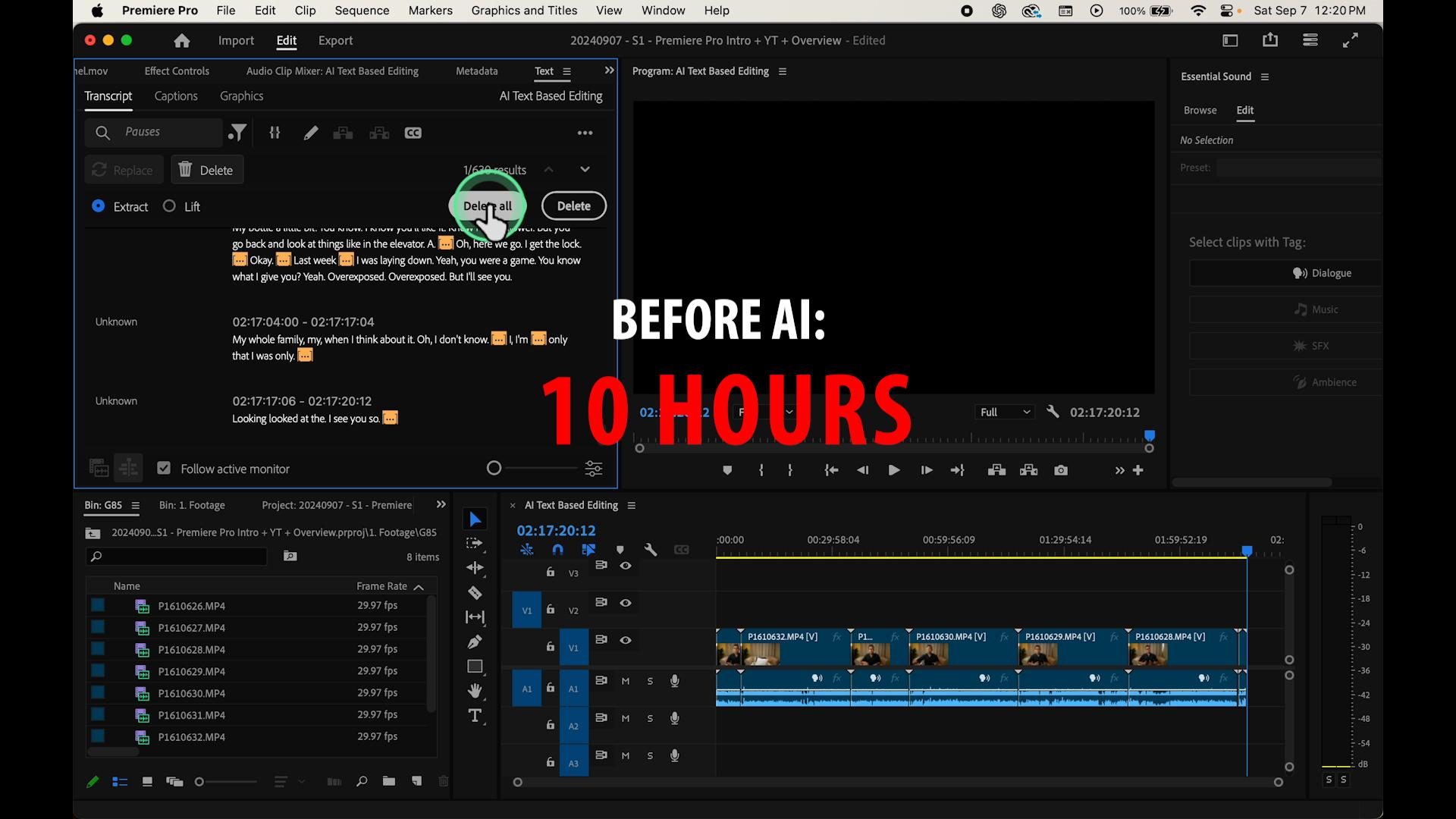
Task: Click the transcript filter funnel icon
Action: [237, 133]
